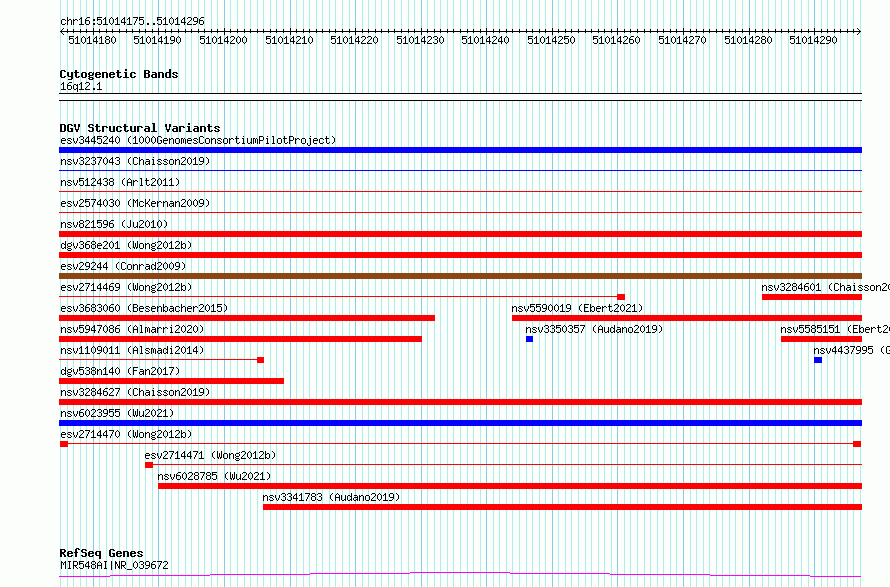The width and height of the screenshot is (890, 587).
Task: Click ruler position 51014200
Action: pyautogui.click(x=223, y=40)
